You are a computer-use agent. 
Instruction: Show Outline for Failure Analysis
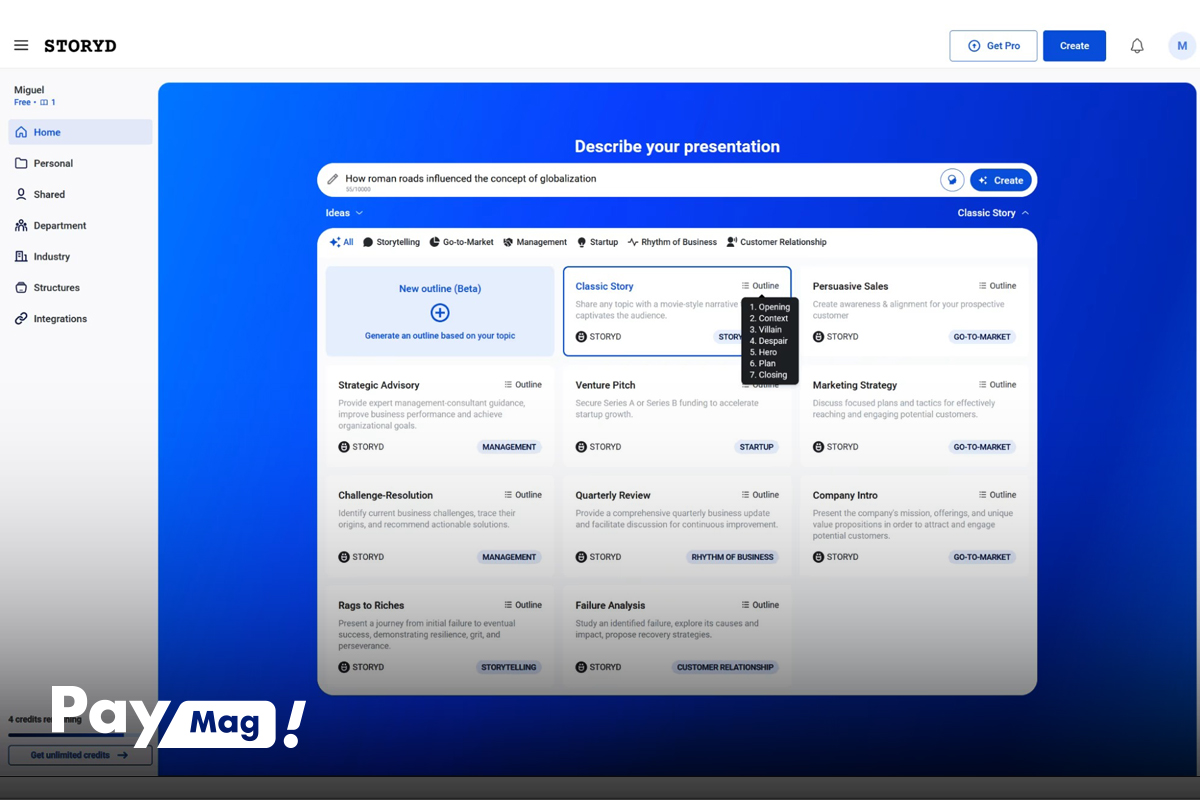(x=760, y=605)
